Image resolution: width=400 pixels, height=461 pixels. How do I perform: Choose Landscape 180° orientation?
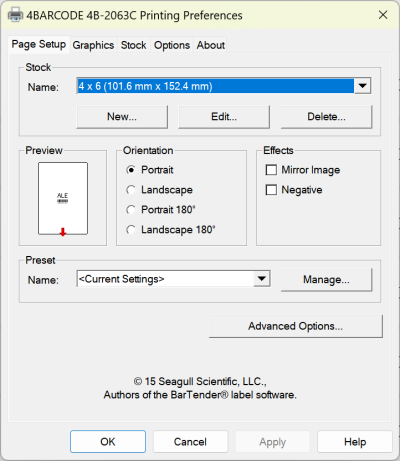click(x=131, y=230)
